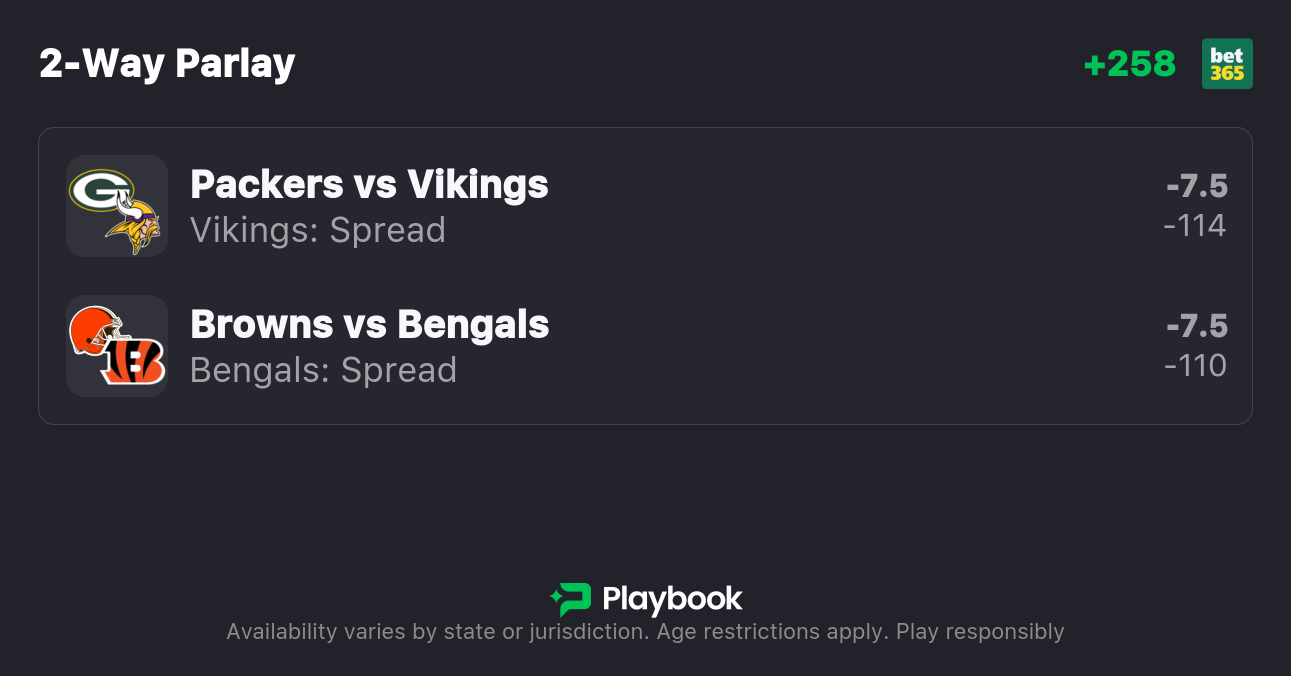Click the green Playbook logo icon
1291x676 pixels.
[x=571, y=599]
